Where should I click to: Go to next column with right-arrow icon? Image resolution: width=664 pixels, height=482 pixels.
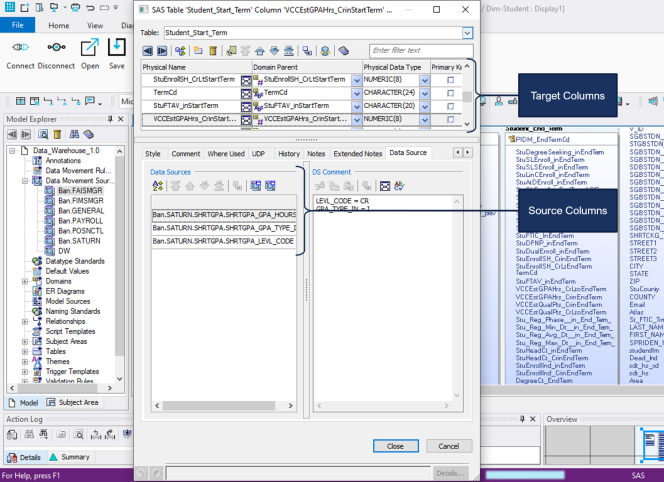(x=162, y=51)
